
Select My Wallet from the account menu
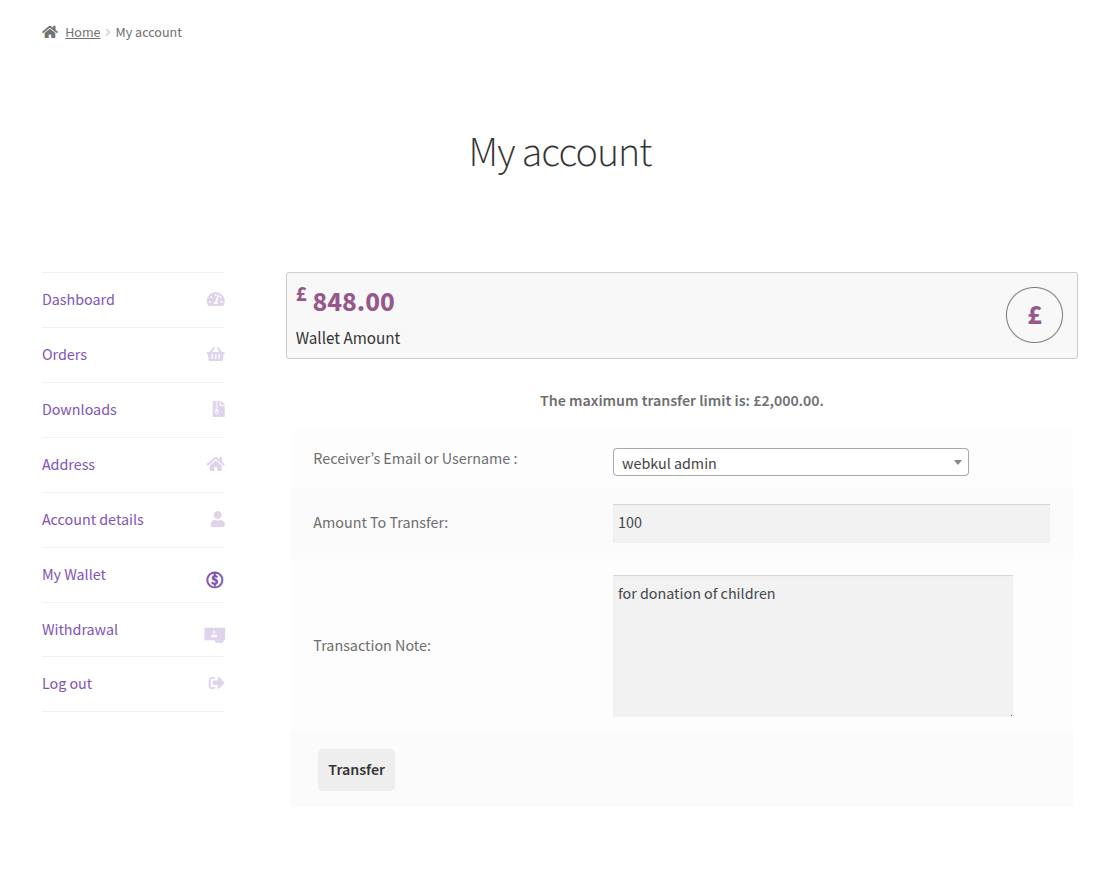pos(73,574)
